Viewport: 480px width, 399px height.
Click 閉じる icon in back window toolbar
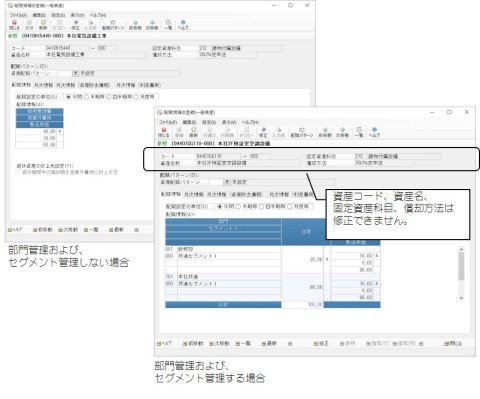(14, 25)
